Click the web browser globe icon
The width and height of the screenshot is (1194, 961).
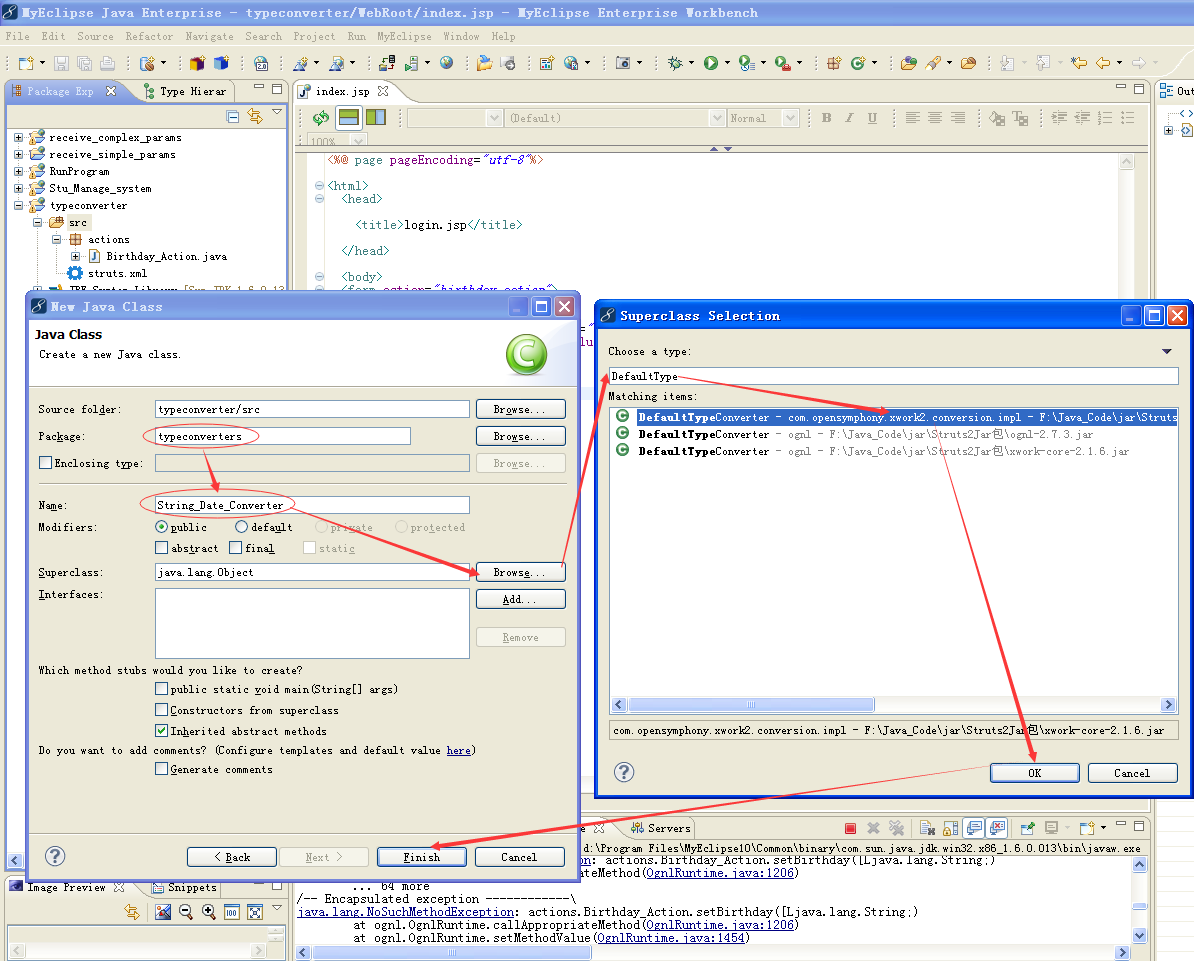447,63
